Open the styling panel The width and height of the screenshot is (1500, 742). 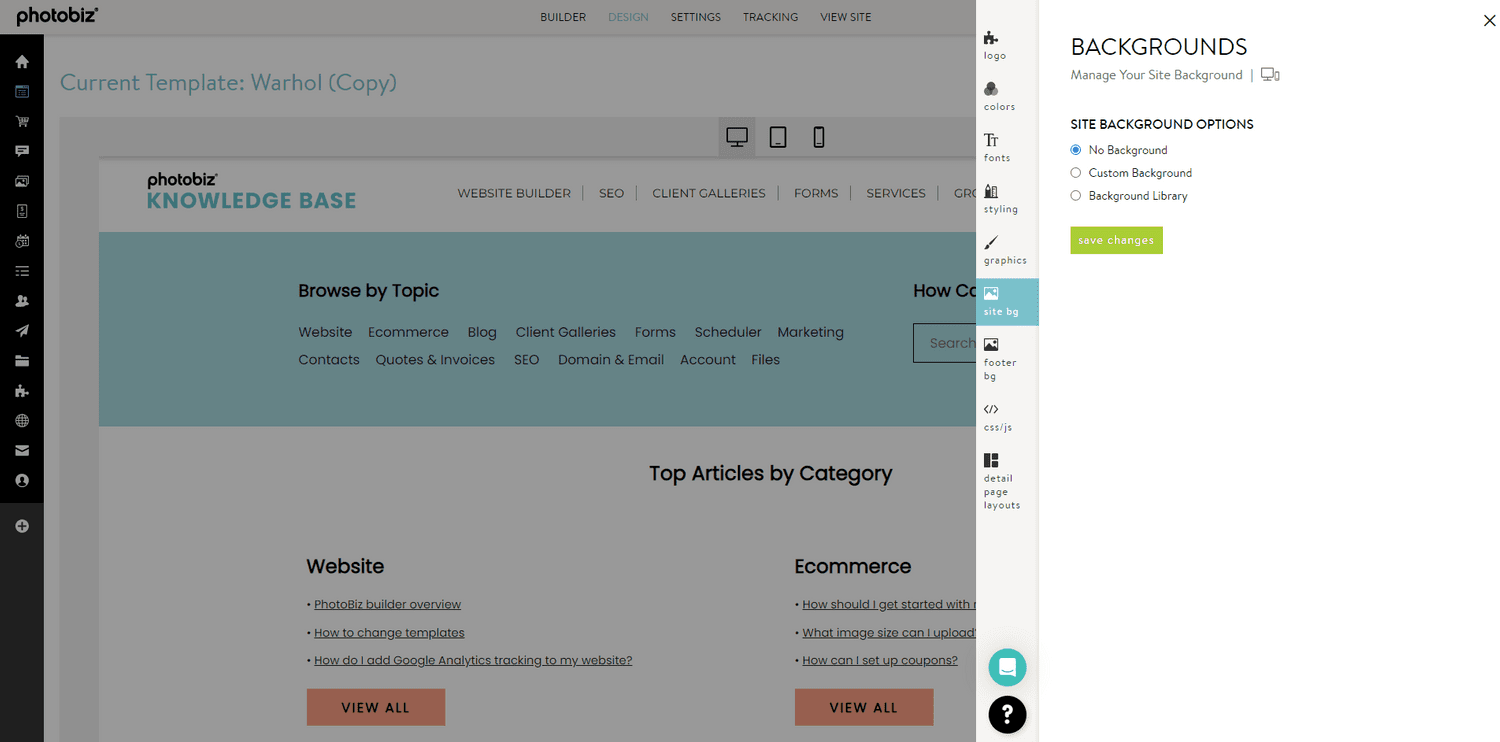999,199
